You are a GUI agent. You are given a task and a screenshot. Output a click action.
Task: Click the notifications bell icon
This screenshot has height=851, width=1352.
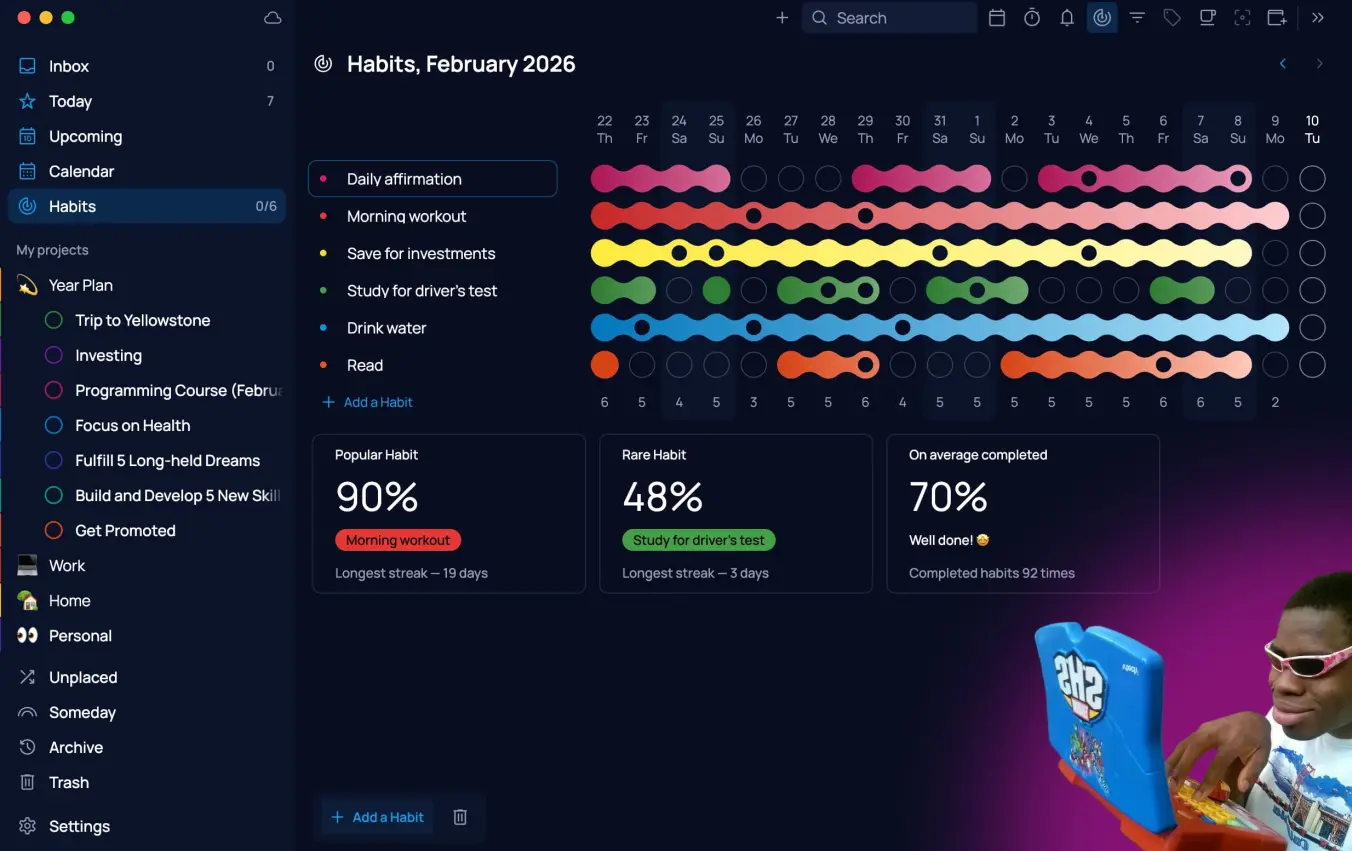pyautogui.click(x=1067, y=18)
